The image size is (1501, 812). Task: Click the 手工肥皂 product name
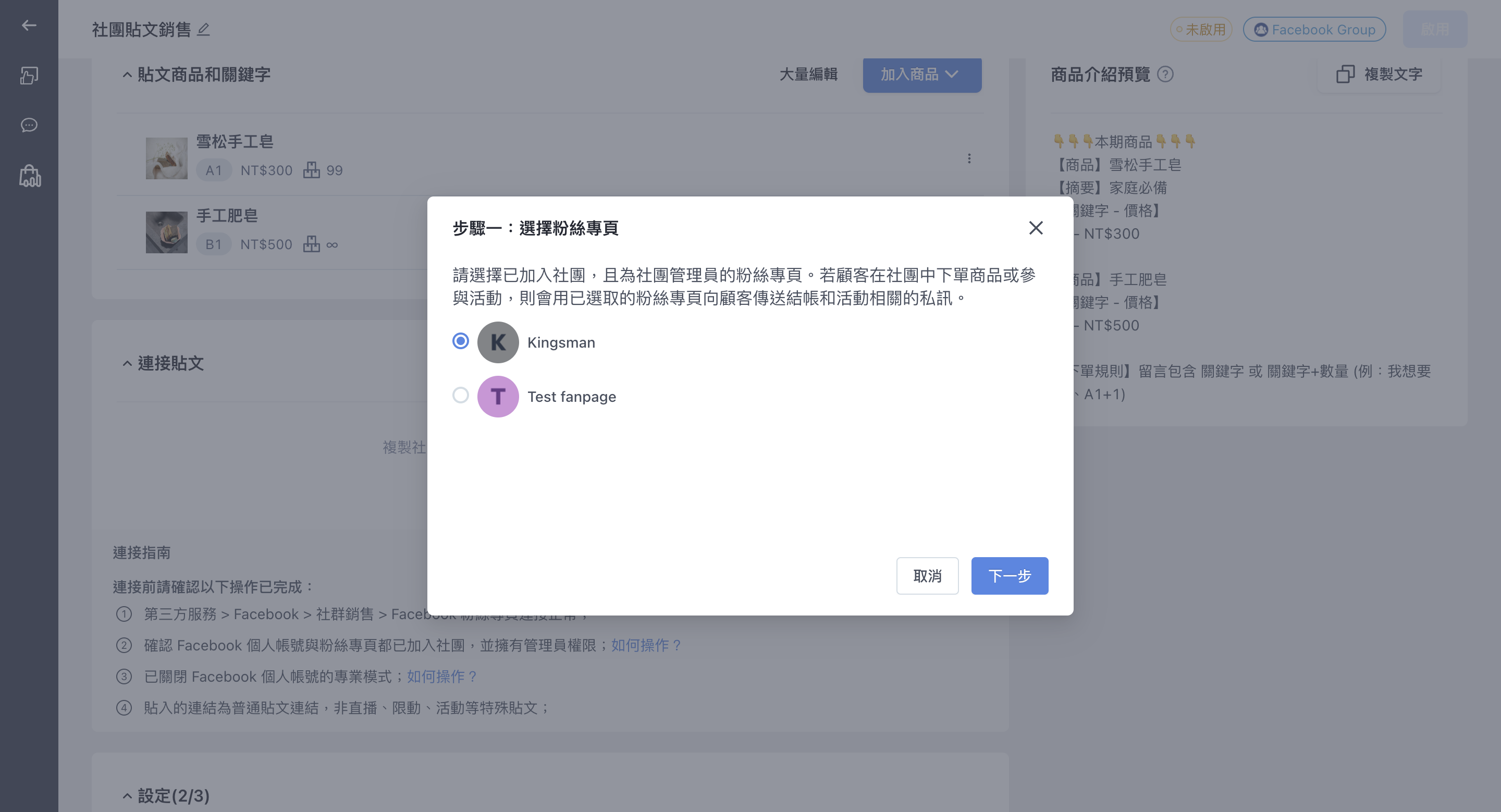(227, 216)
